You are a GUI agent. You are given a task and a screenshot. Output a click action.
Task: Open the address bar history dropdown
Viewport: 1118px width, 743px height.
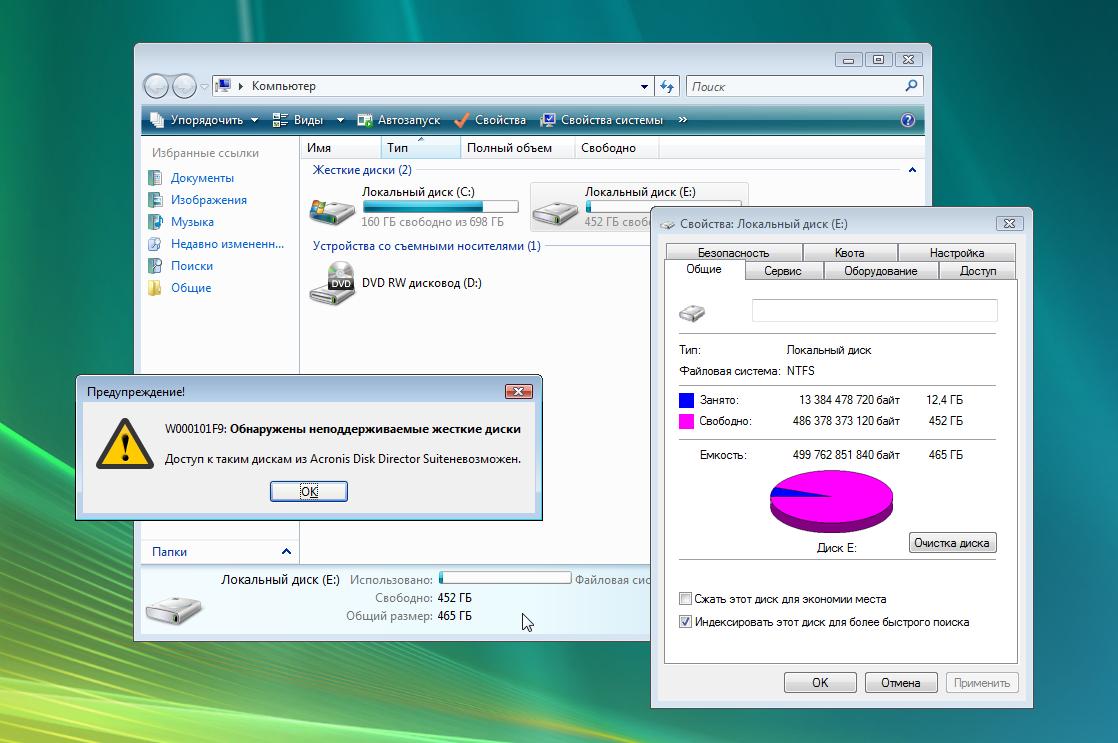pos(645,86)
